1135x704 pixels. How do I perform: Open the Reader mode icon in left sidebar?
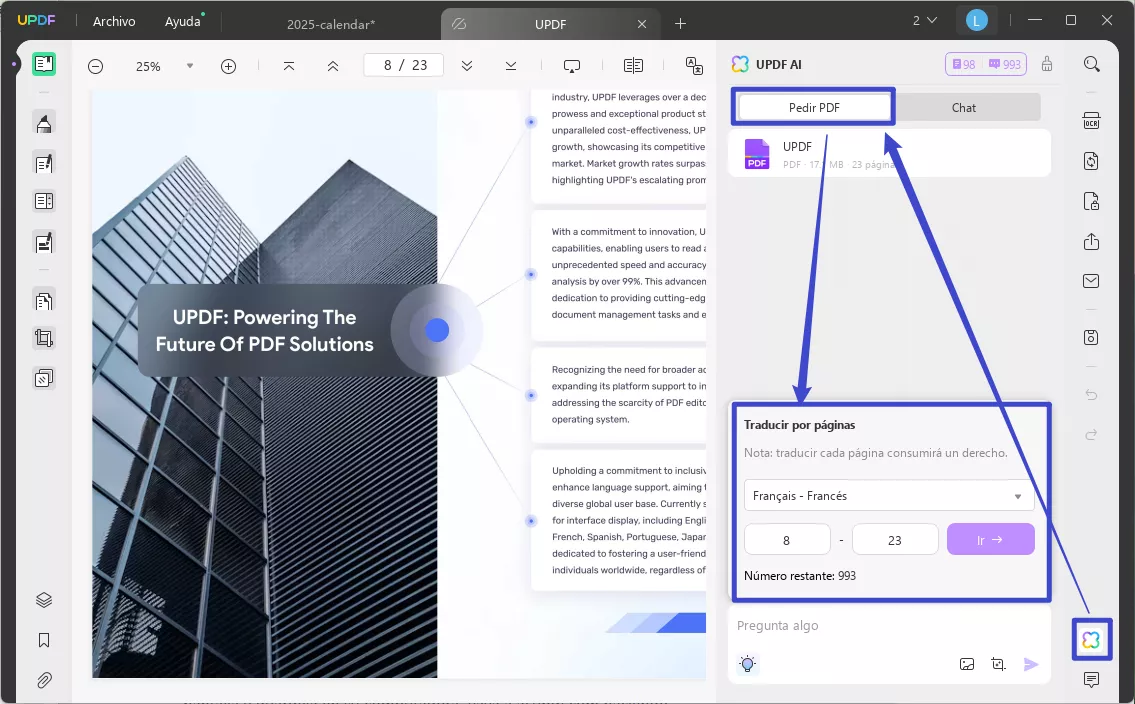pos(43,64)
